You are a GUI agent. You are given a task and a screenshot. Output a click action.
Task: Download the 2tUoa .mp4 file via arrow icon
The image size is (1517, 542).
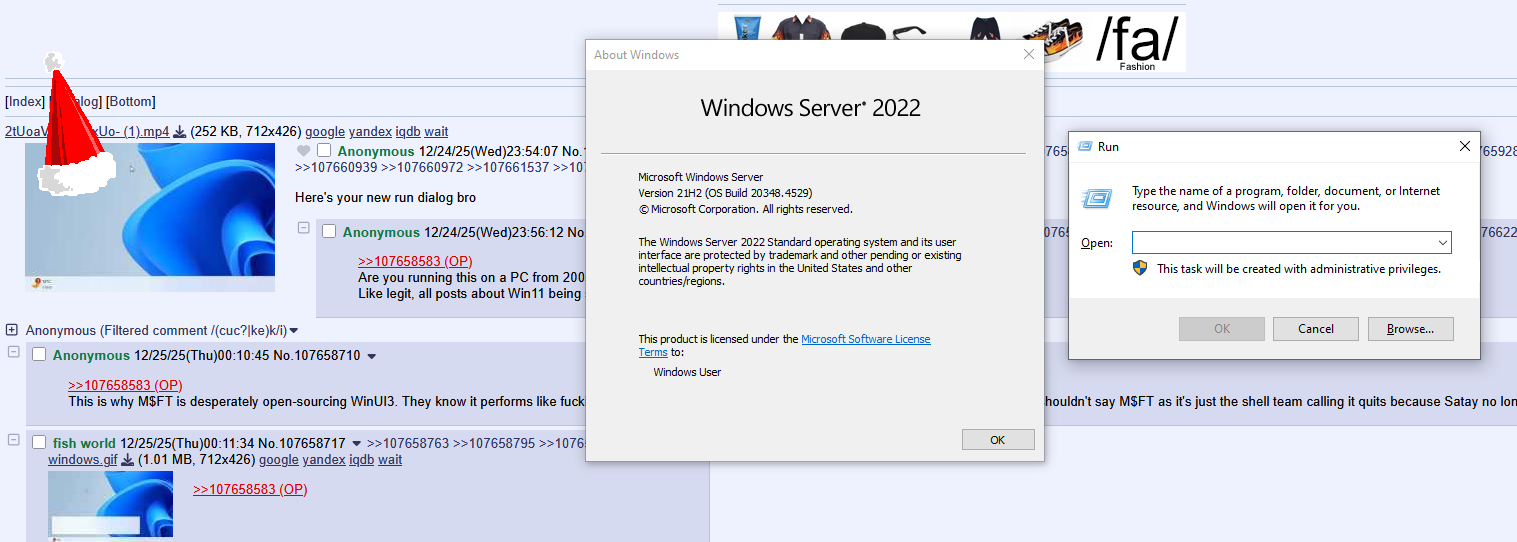[180, 132]
